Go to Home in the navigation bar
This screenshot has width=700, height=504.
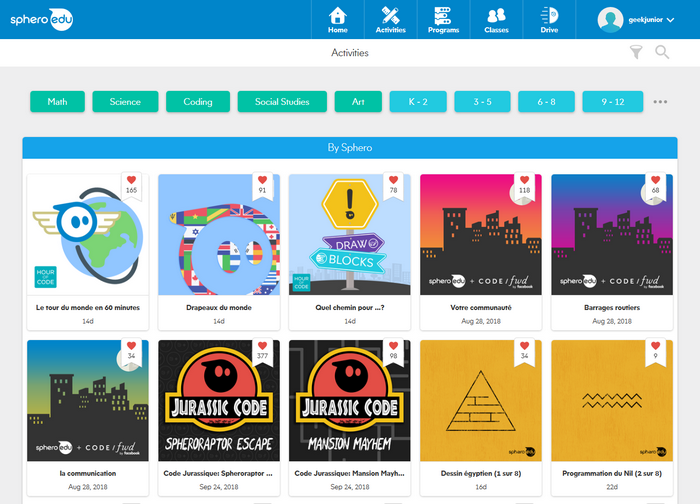pos(338,20)
